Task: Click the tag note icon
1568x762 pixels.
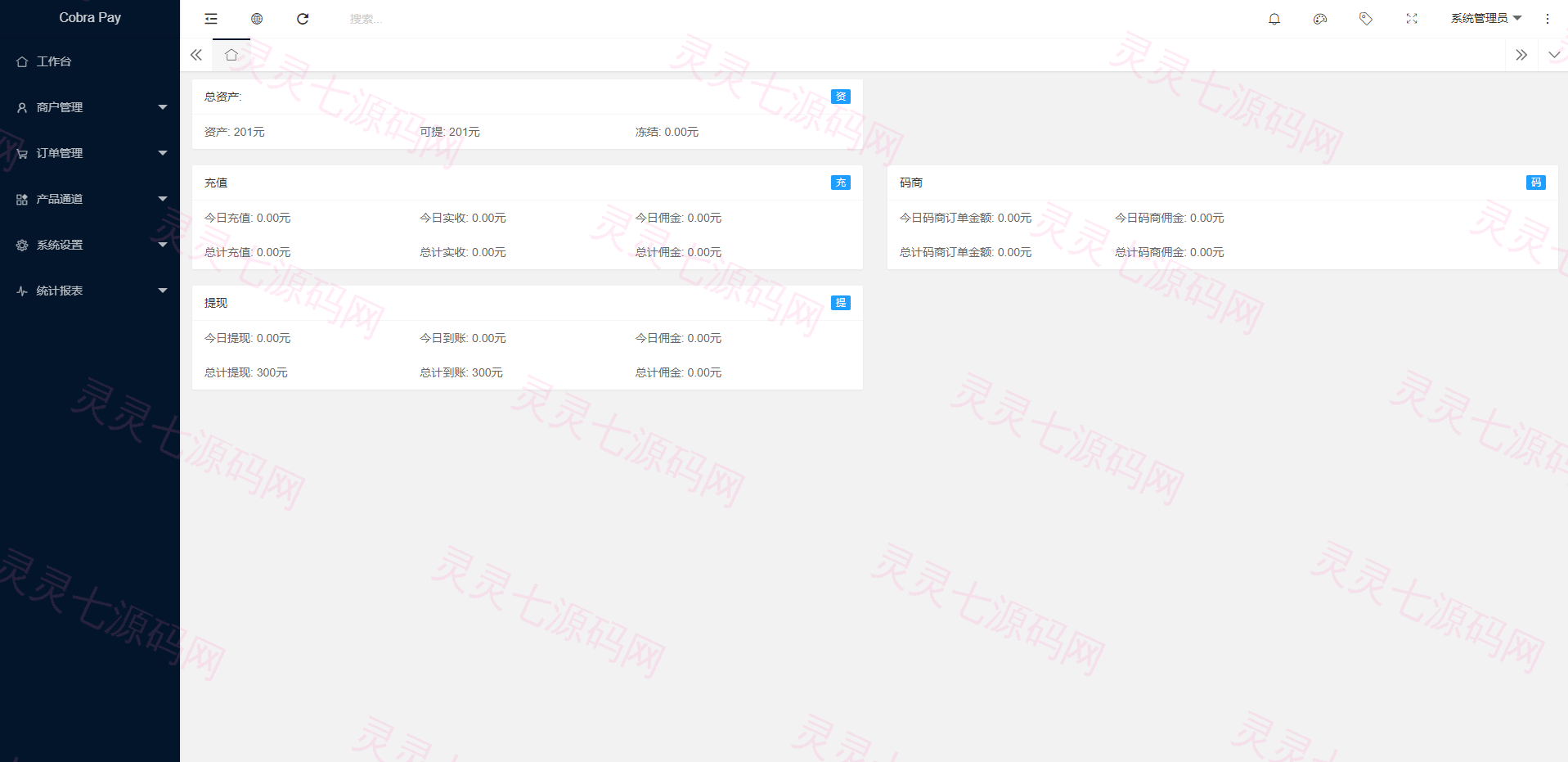Action: 1366,19
